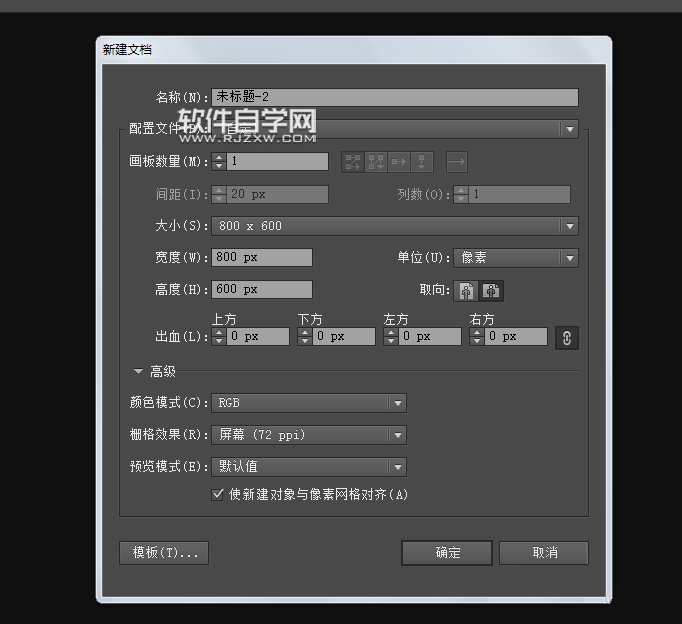Choose portrait orientation icon
The height and width of the screenshot is (624, 682).
coord(466,290)
